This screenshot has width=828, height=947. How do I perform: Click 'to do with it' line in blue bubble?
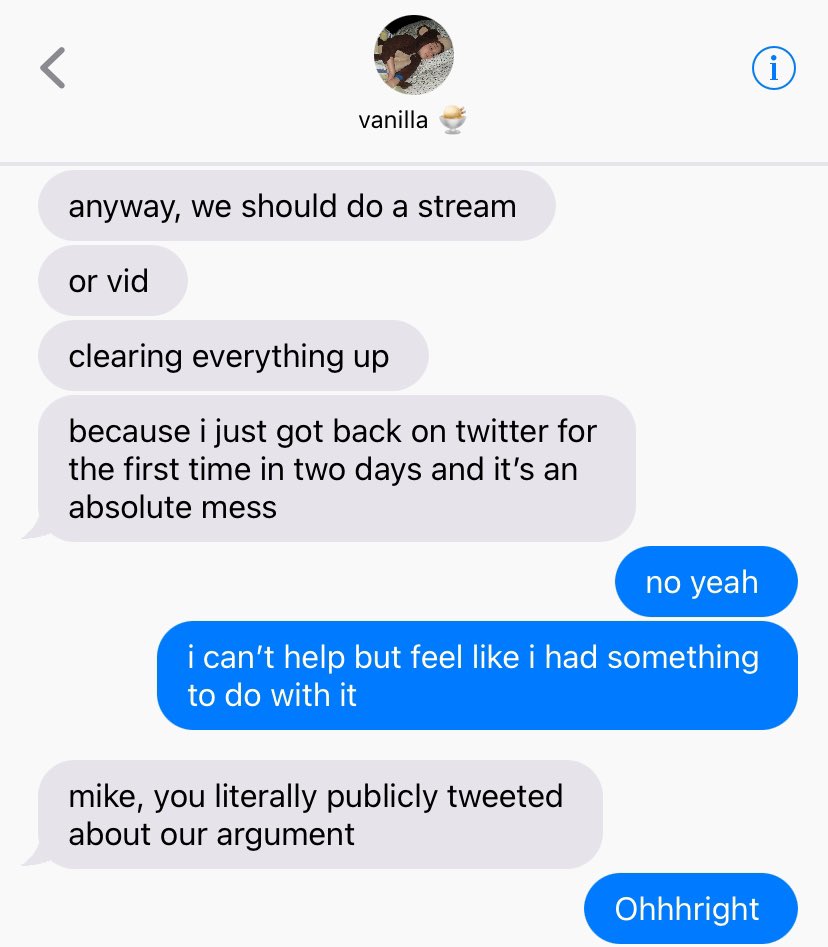click(272, 695)
